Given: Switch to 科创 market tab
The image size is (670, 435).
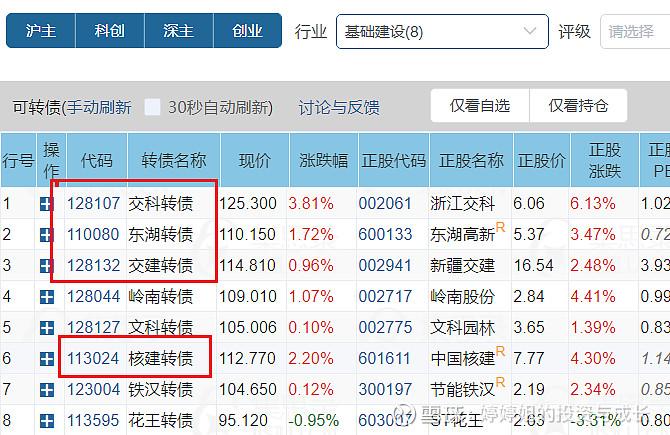Looking at the screenshot, I should tap(110, 31).
